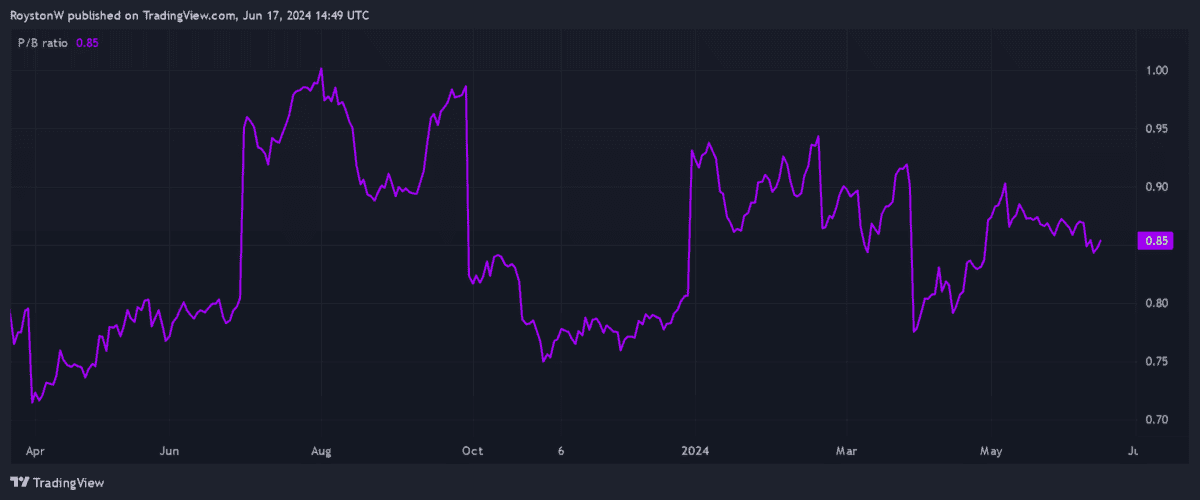Image resolution: width=1200 pixels, height=500 pixels.
Task: Open the TradingView wordmark beside the logo
Action: [69, 483]
